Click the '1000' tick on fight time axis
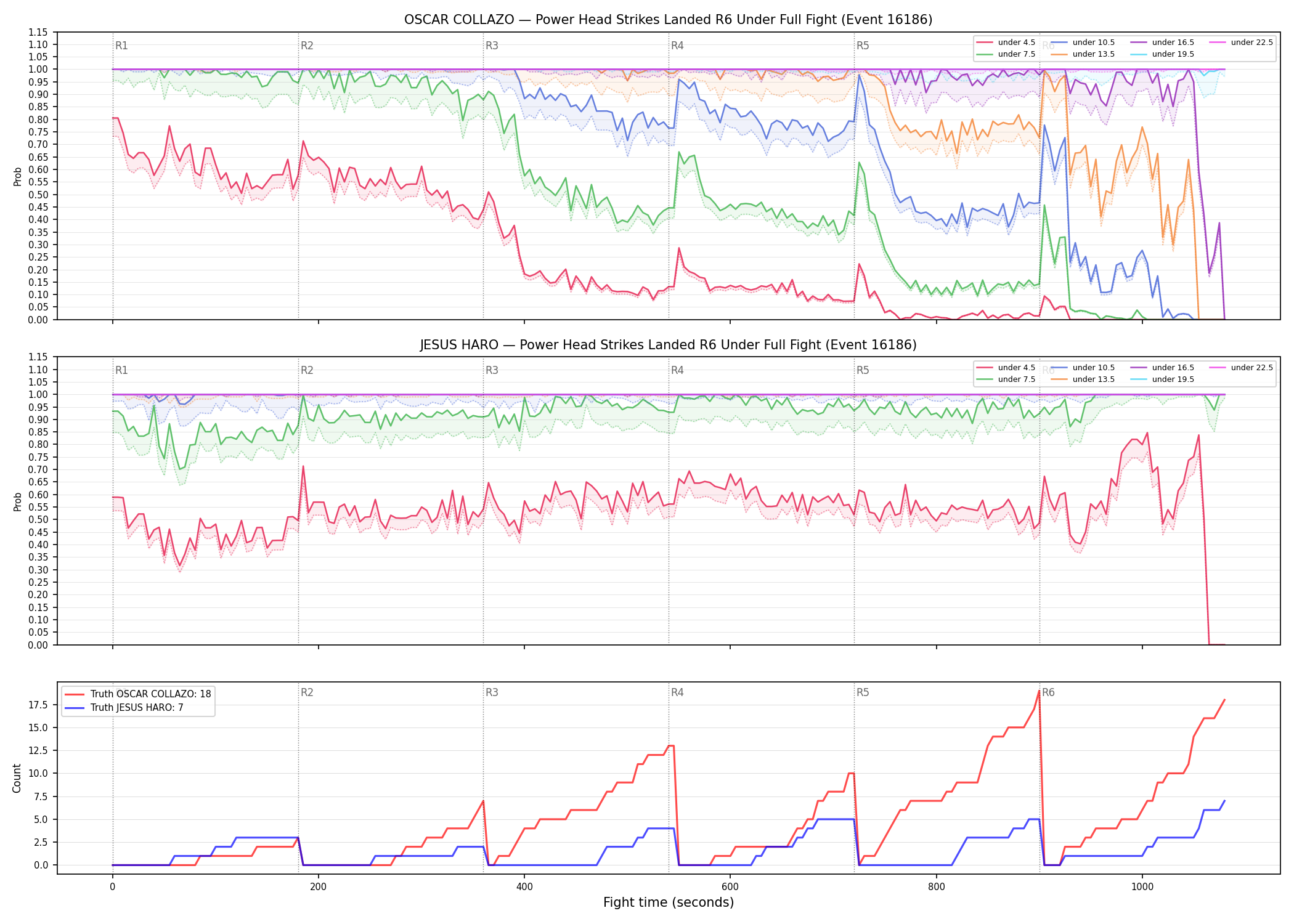 pos(1142,887)
